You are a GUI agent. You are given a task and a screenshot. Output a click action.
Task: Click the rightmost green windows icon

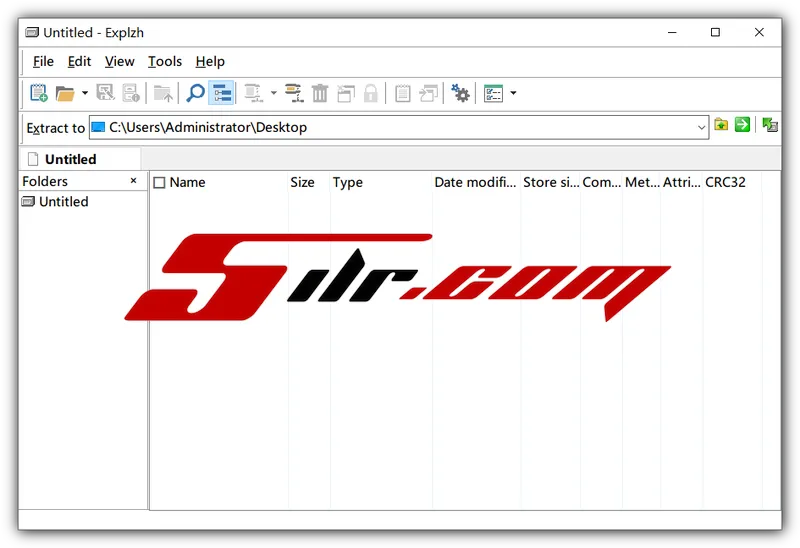tap(770, 124)
